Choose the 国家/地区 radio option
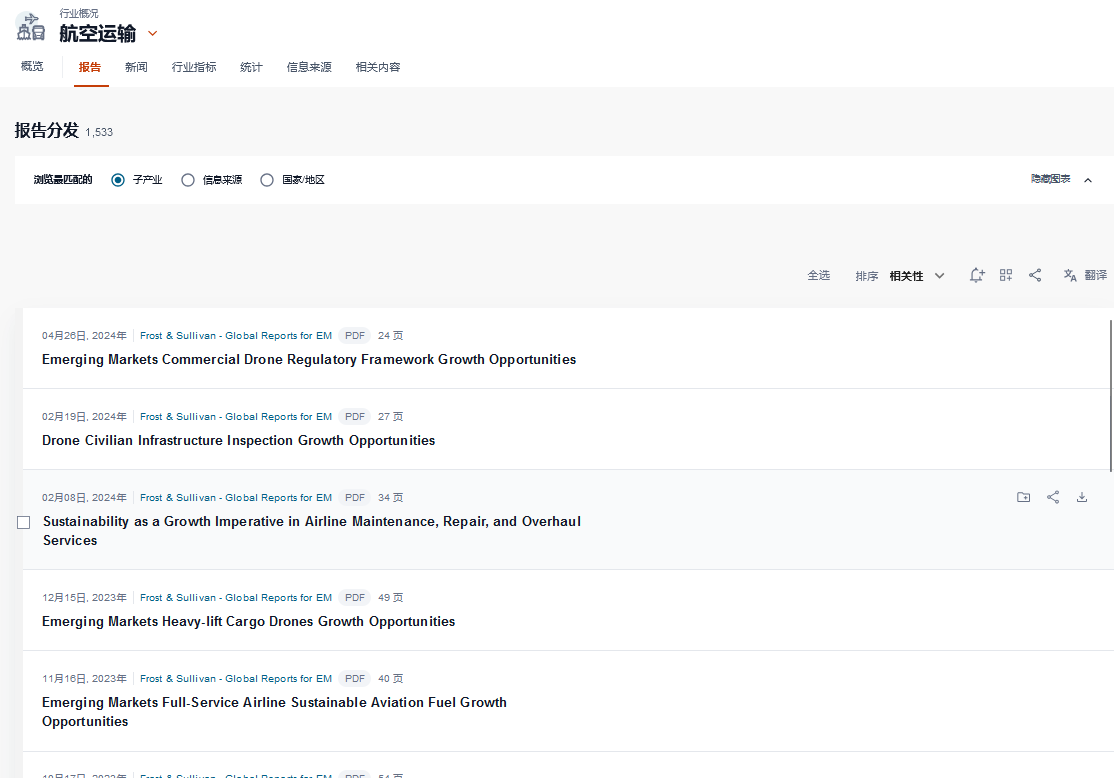Viewport: 1114px width, 778px height. pyautogui.click(x=267, y=180)
